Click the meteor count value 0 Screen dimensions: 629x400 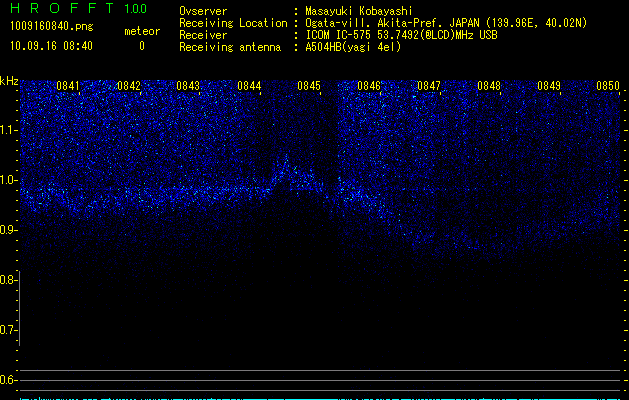pos(142,46)
